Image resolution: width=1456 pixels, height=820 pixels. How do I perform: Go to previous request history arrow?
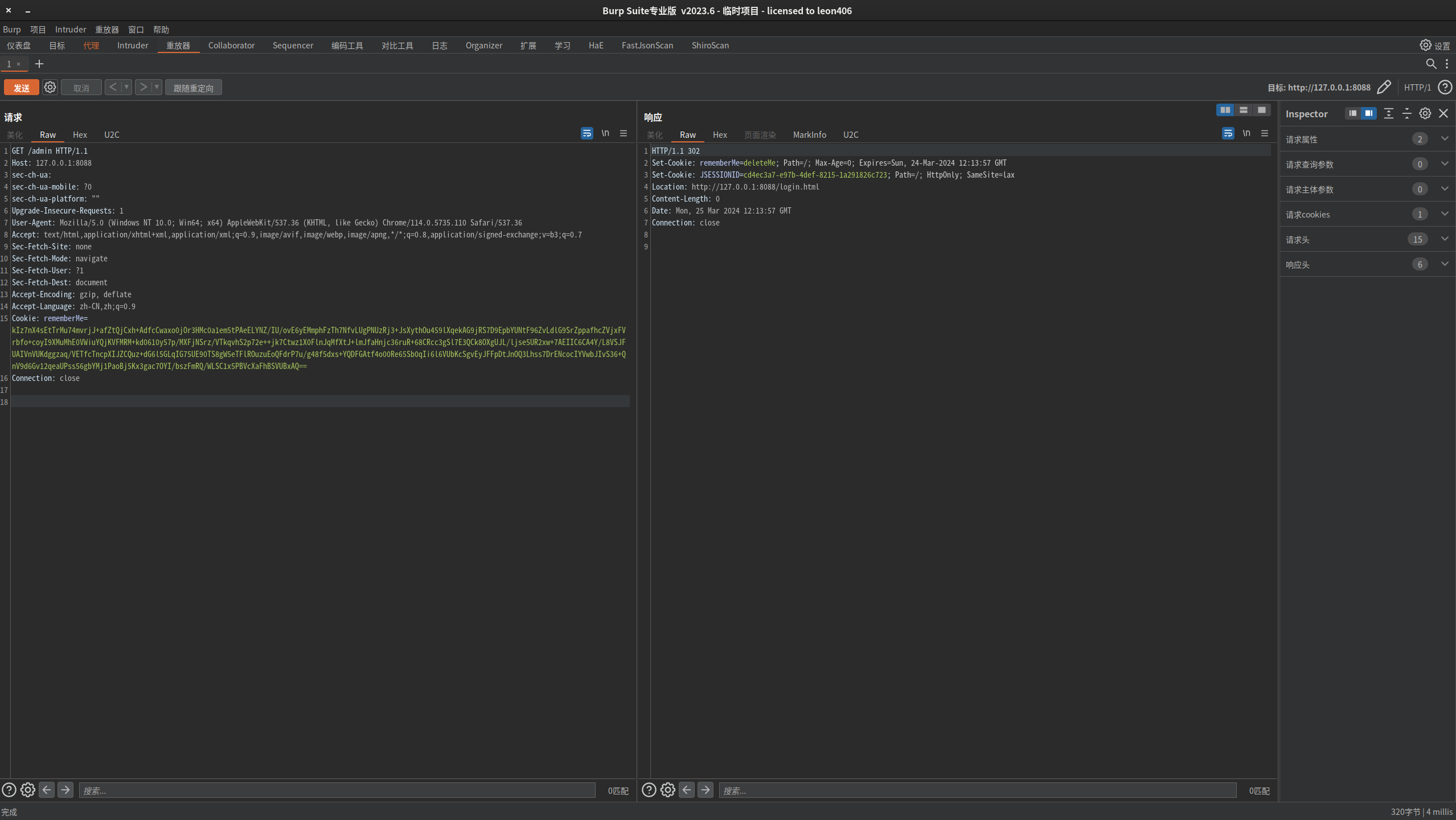click(113, 87)
